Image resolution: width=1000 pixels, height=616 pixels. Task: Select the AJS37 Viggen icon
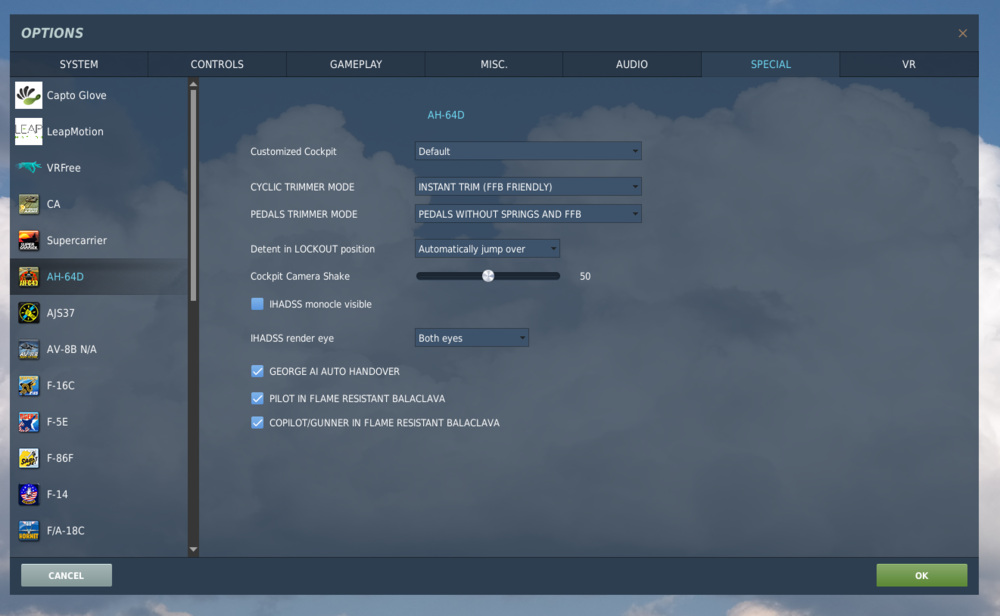point(29,313)
